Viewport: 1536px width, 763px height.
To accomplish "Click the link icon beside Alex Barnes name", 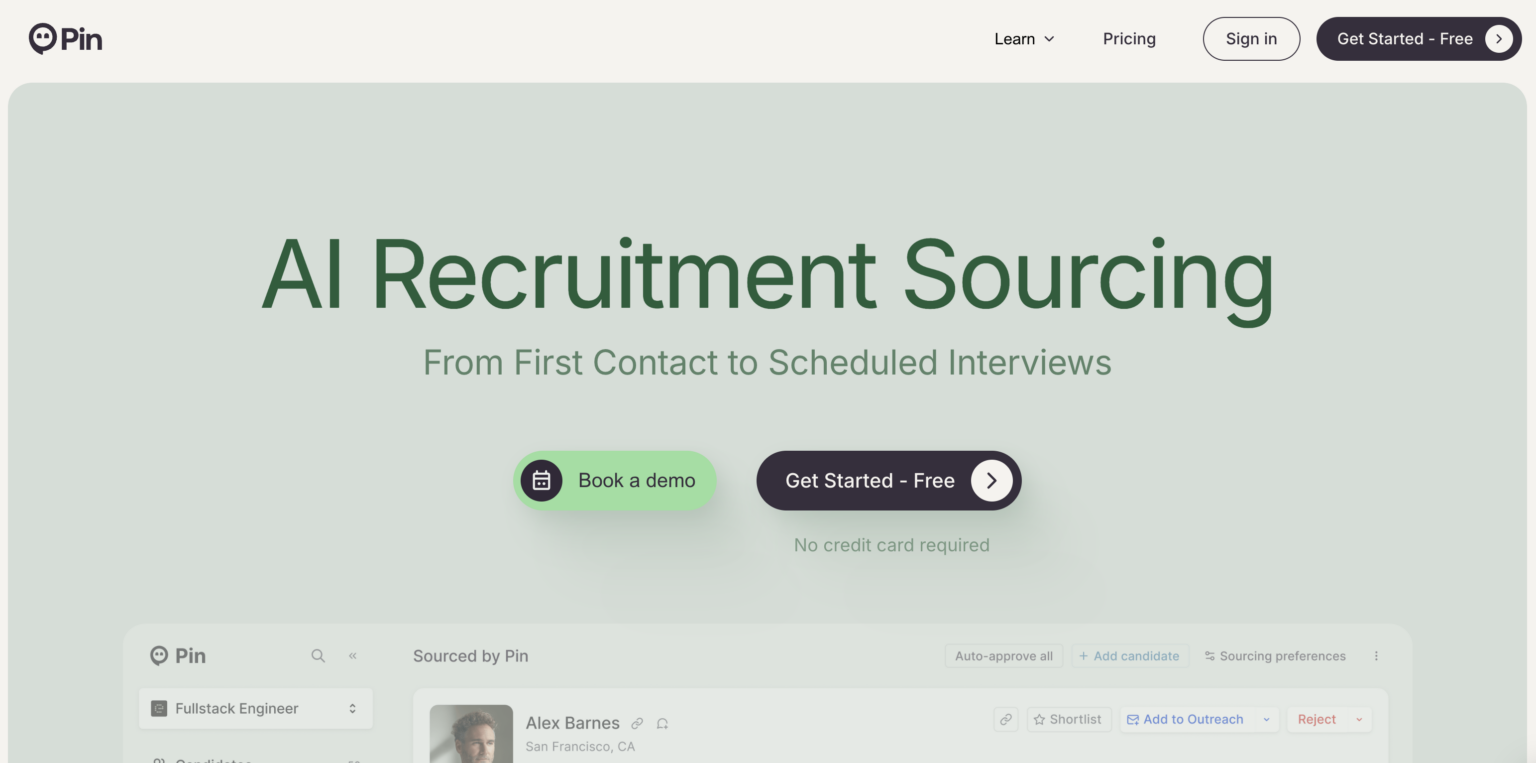I will click(x=637, y=723).
